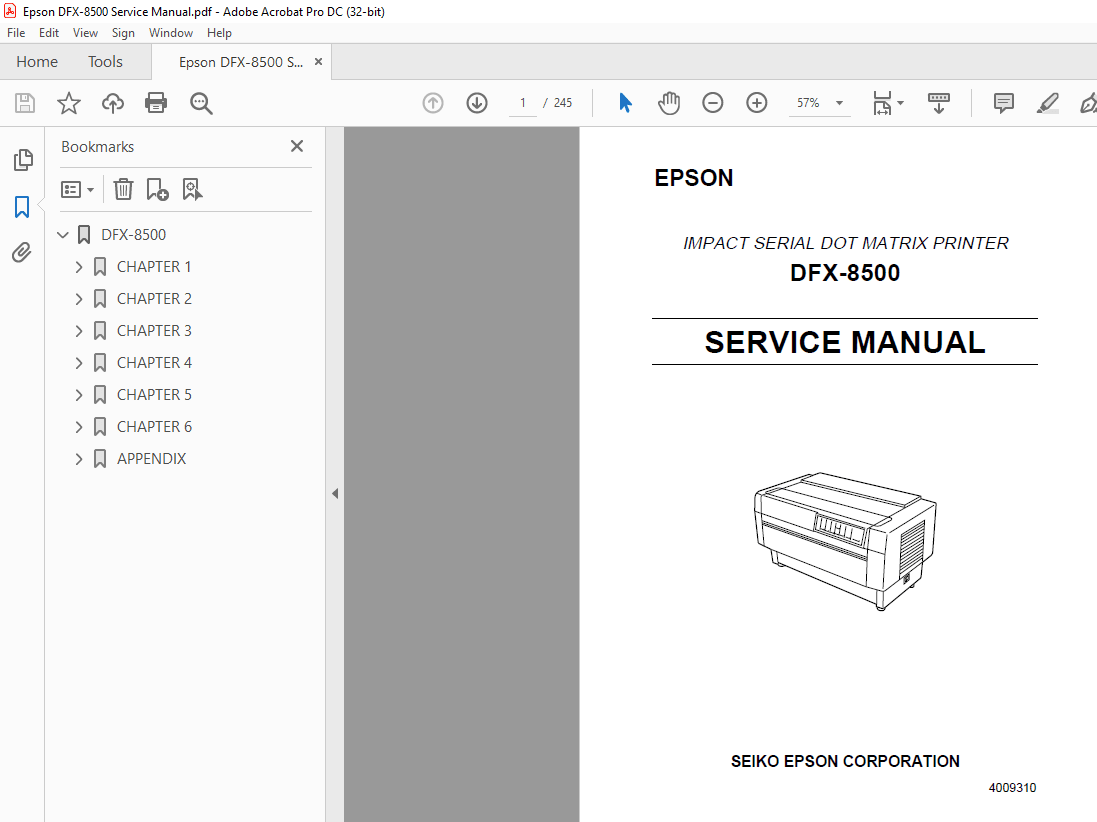Viewport: 1097px width, 822px height.
Task: Close the Bookmarks panel
Action: click(x=296, y=146)
